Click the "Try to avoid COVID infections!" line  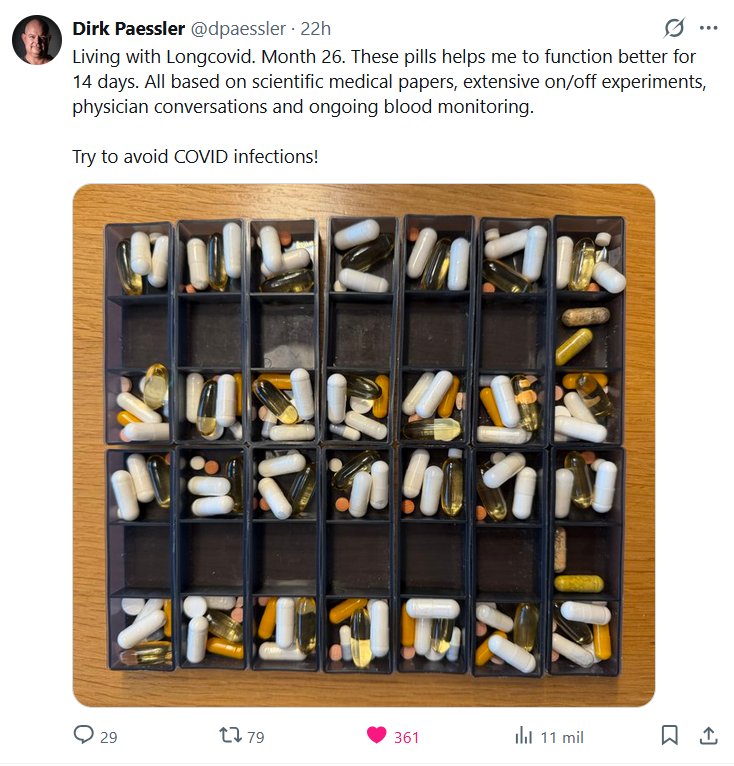click(195, 157)
